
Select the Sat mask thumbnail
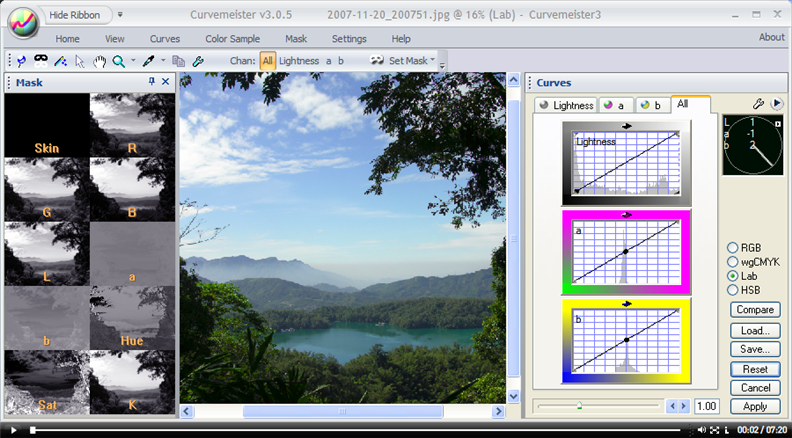(x=47, y=382)
